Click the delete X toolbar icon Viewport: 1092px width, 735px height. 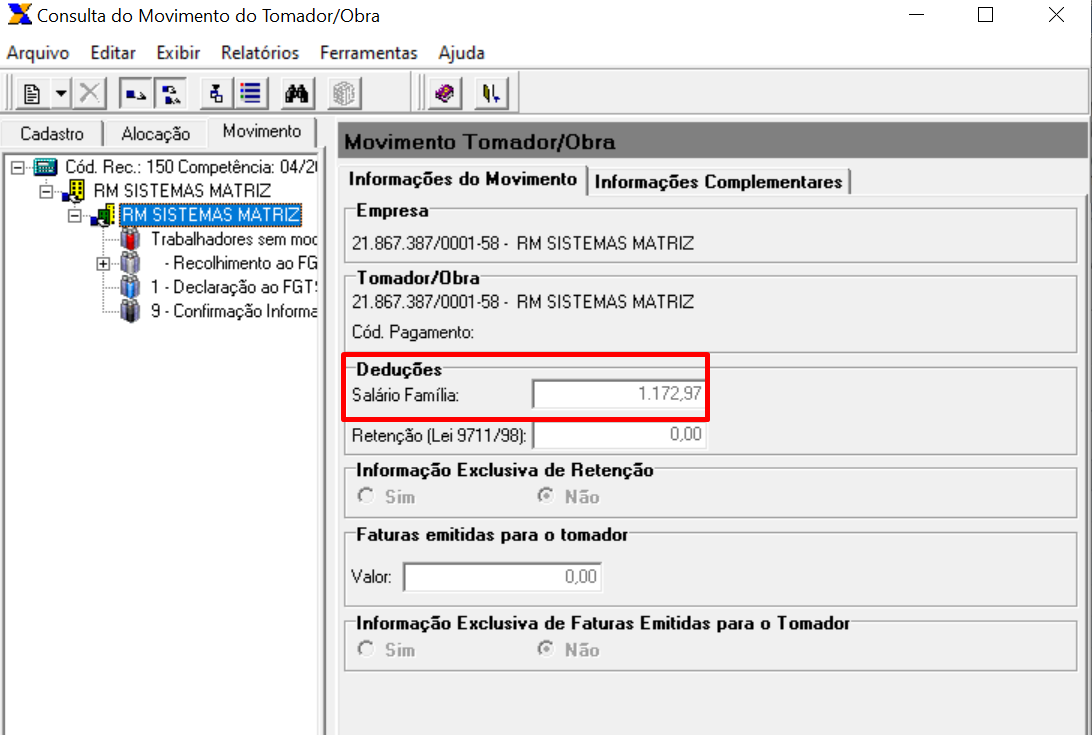tap(89, 93)
